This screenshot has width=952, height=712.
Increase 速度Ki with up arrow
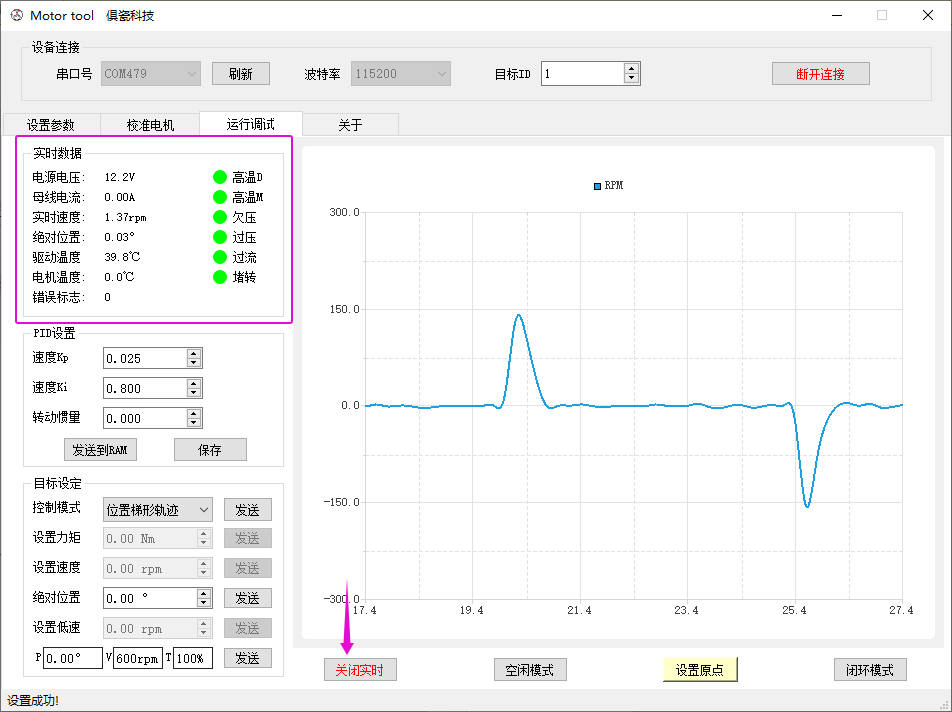point(194,383)
